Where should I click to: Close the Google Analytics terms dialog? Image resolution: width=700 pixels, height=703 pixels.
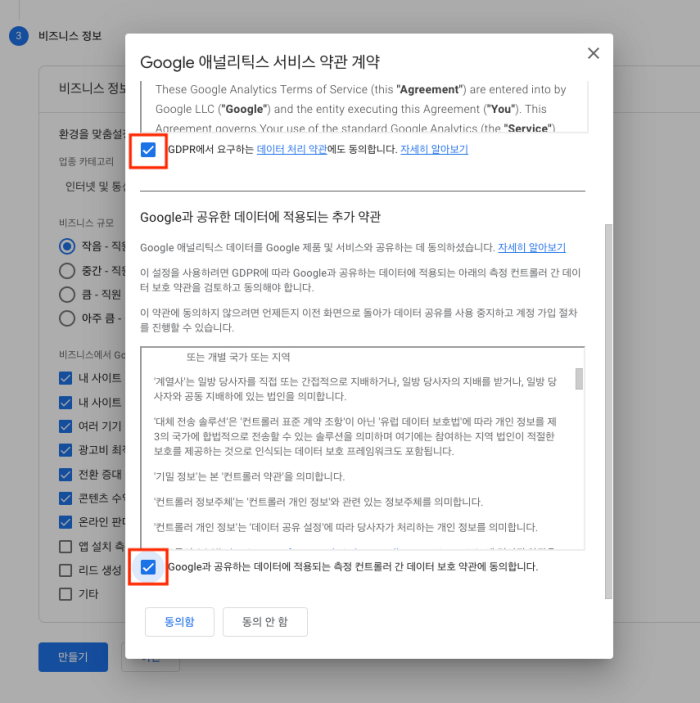pos(593,53)
